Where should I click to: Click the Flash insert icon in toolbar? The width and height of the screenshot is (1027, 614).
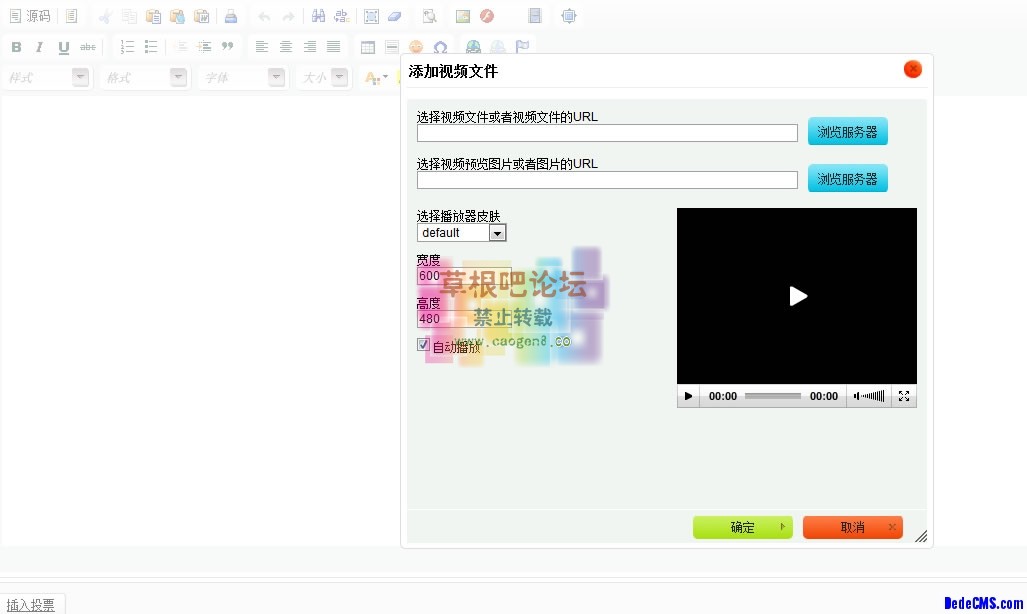point(487,16)
